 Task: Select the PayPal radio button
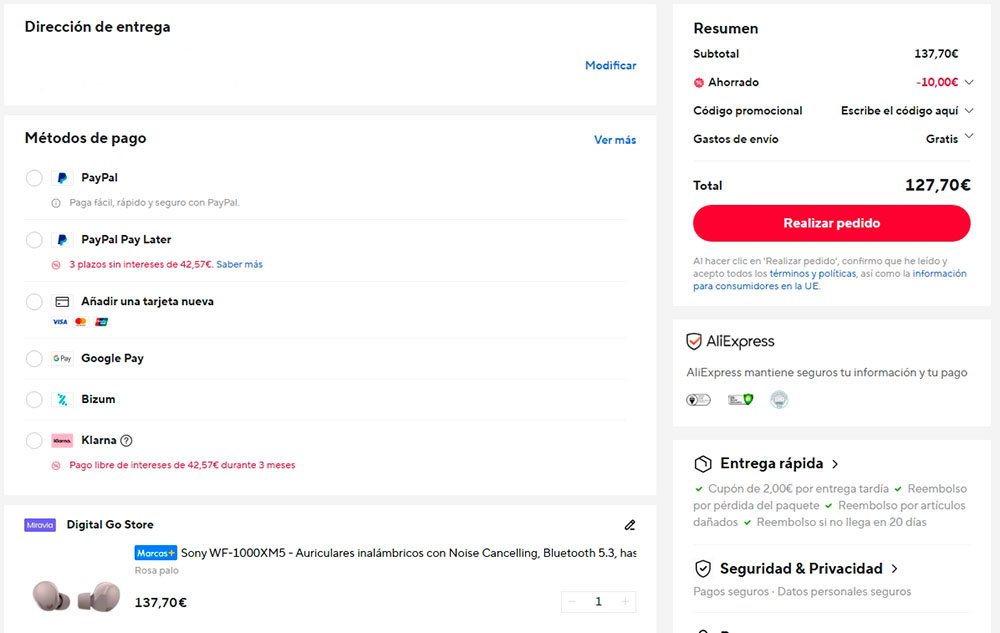[x=34, y=178]
